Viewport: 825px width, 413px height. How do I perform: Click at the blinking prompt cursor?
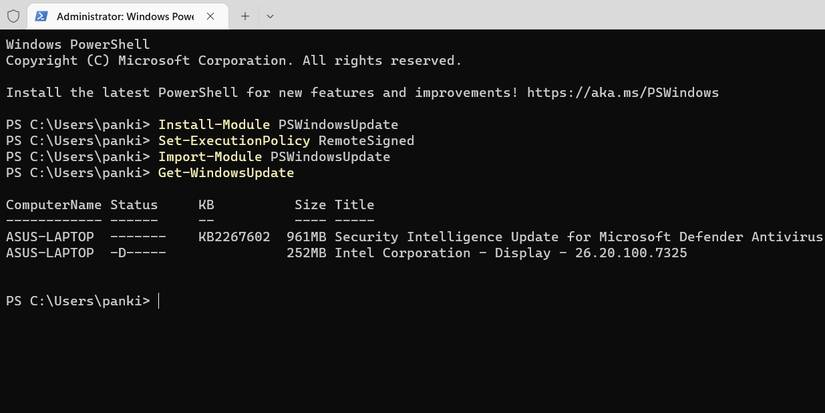(159, 301)
